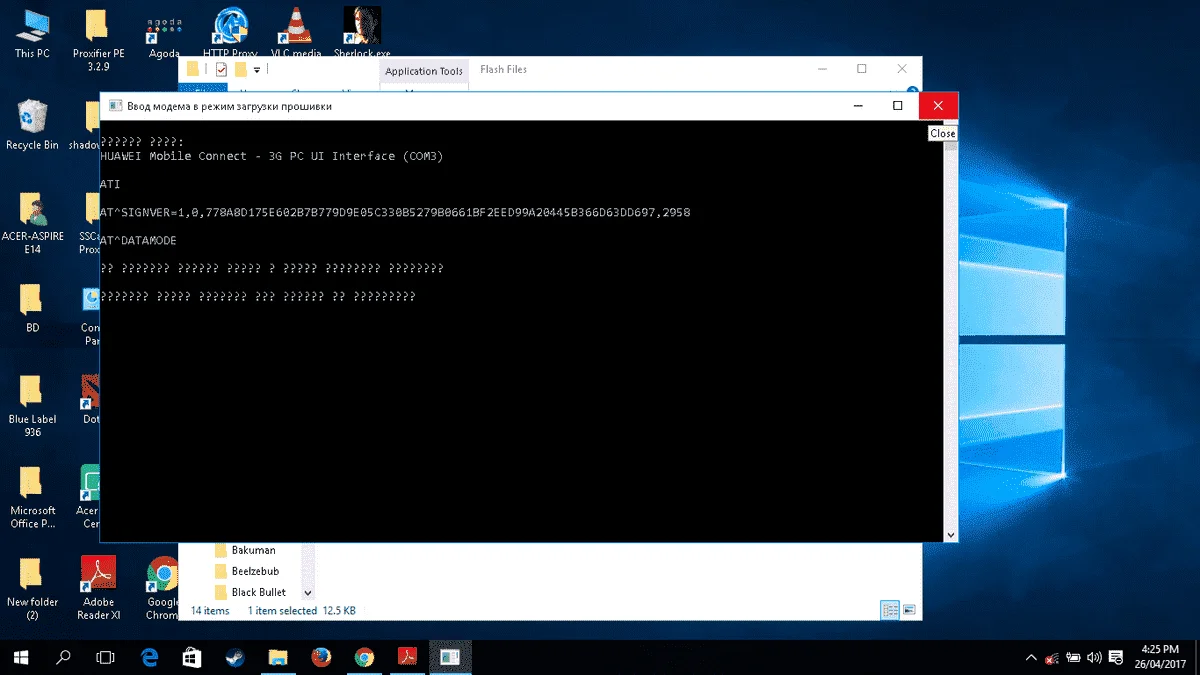Screen dimensions: 1200x675
Task: Launch Microsoft Edge from taskbar
Action: coord(150,658)
